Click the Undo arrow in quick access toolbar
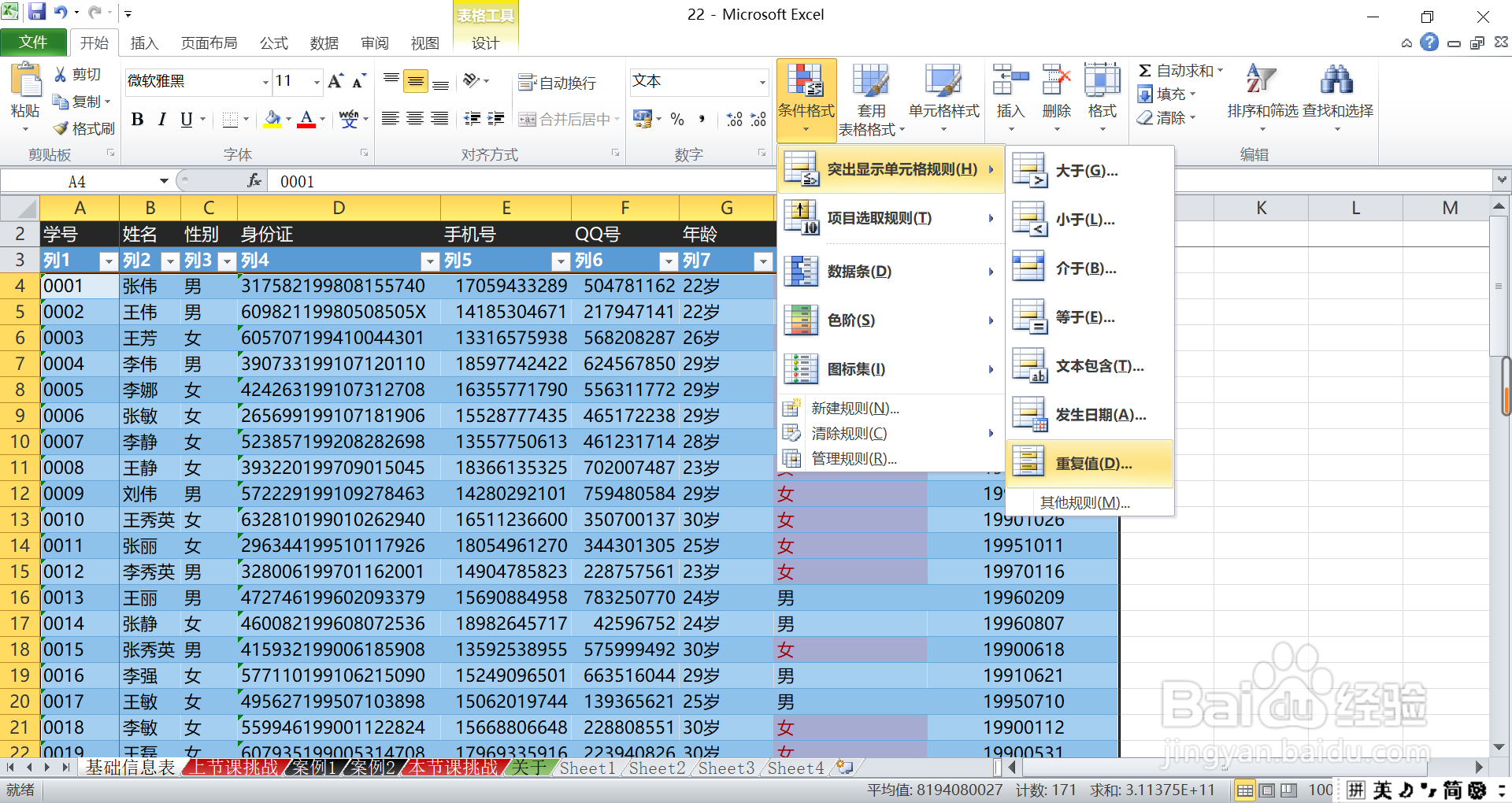The height and width of the screenshot is (803, 1512). click(61, 12)
